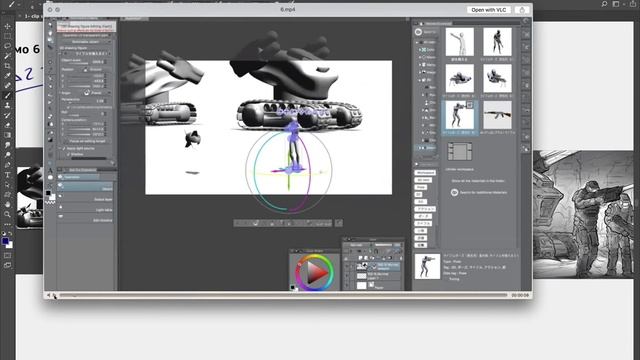Open the Edit Toolbar three-dots menu in Photoshop

pyautogui.click(x=7, y=224)
